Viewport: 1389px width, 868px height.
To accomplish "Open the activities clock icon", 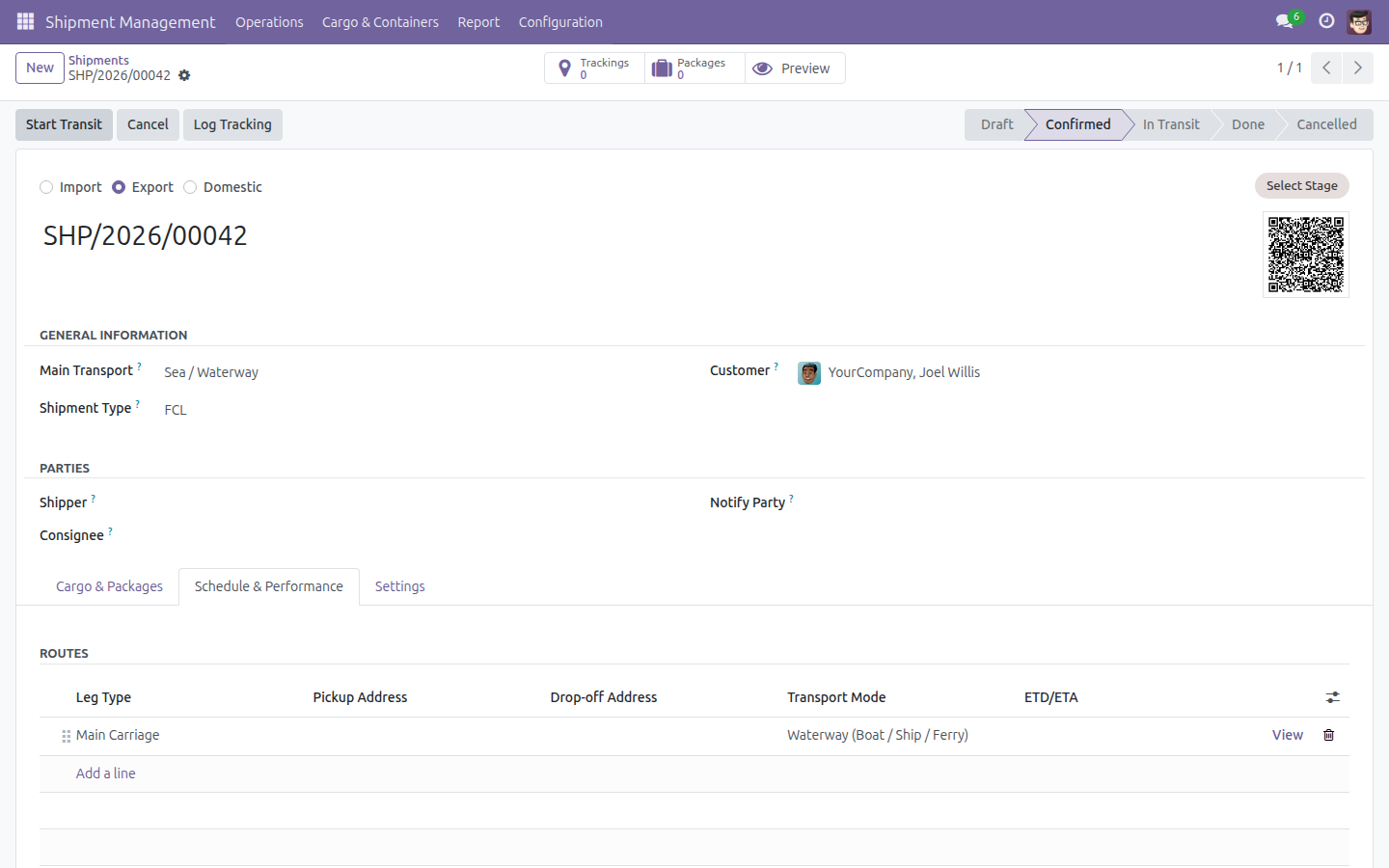I will coord(1326,21).
